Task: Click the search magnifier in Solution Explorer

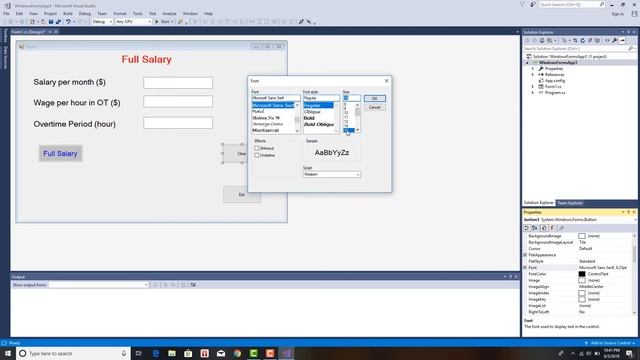Action: 630,49
